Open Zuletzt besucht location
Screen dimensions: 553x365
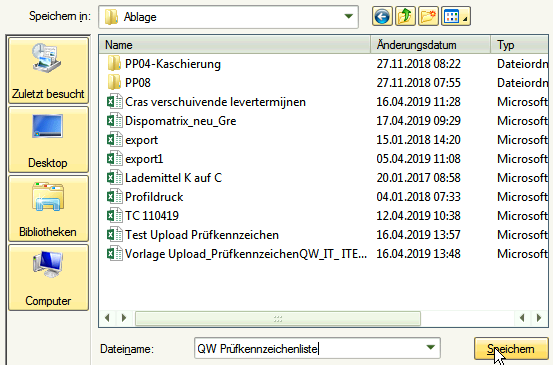(48, 71)
